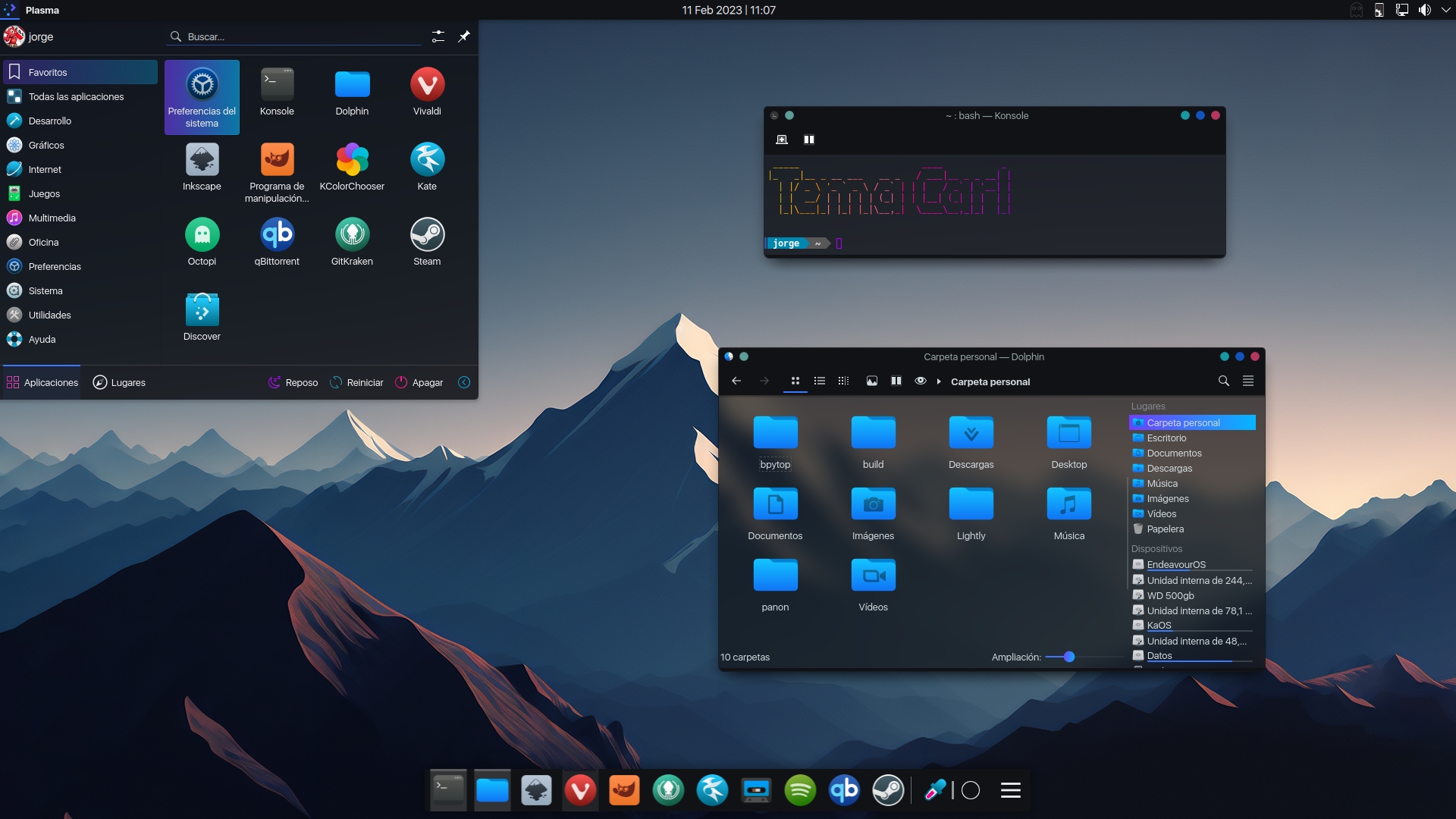Switch Dolphin to detailed list view
The height and width of the screenshot is (819, 1456).
pos(819,381)
